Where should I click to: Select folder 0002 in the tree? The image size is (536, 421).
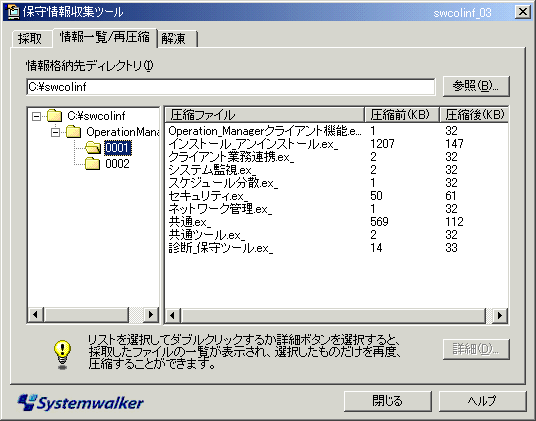click(x=117, y=164)
